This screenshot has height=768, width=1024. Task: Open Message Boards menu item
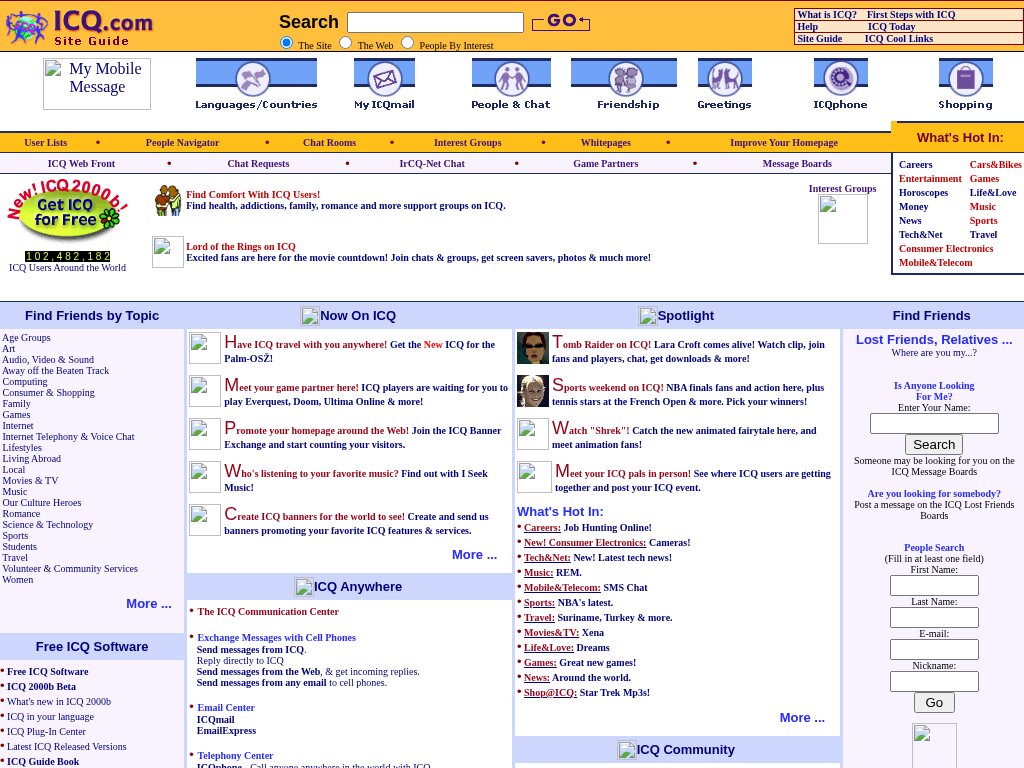[797, 163]
